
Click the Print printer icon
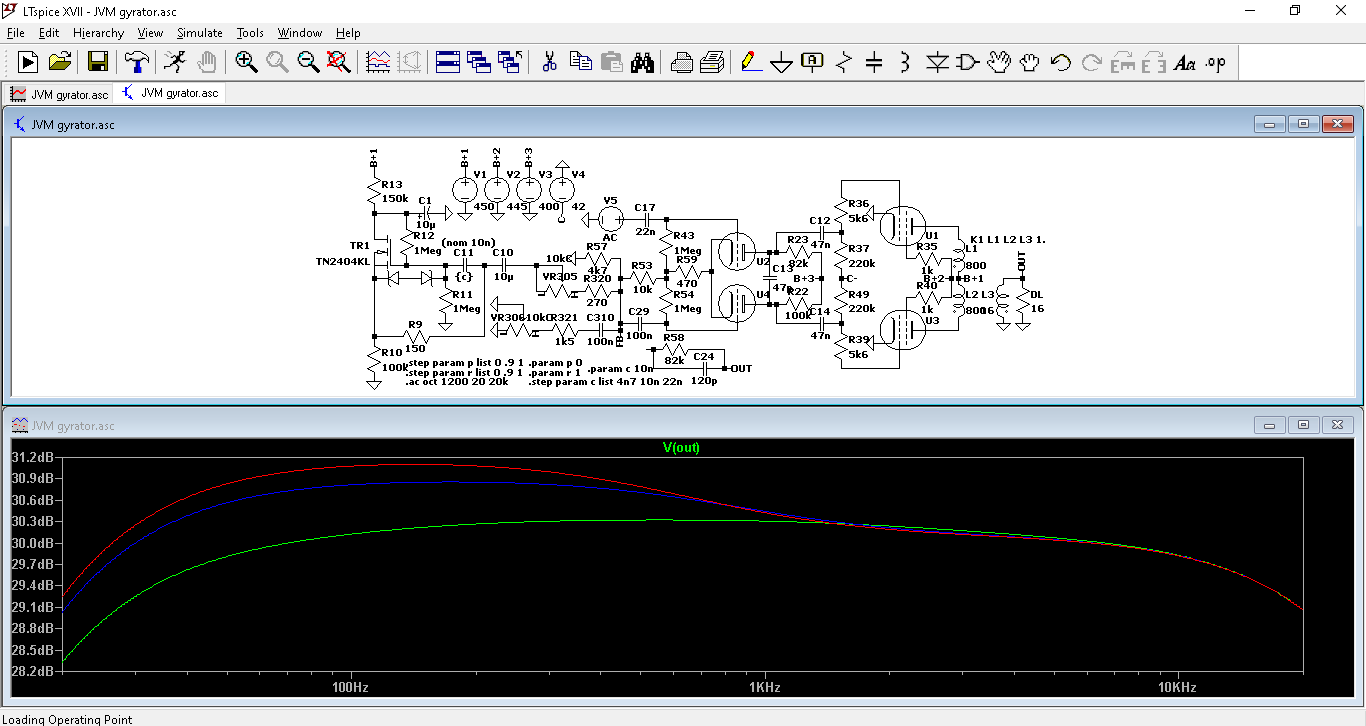pyautogui.click(x=682, y=62)
